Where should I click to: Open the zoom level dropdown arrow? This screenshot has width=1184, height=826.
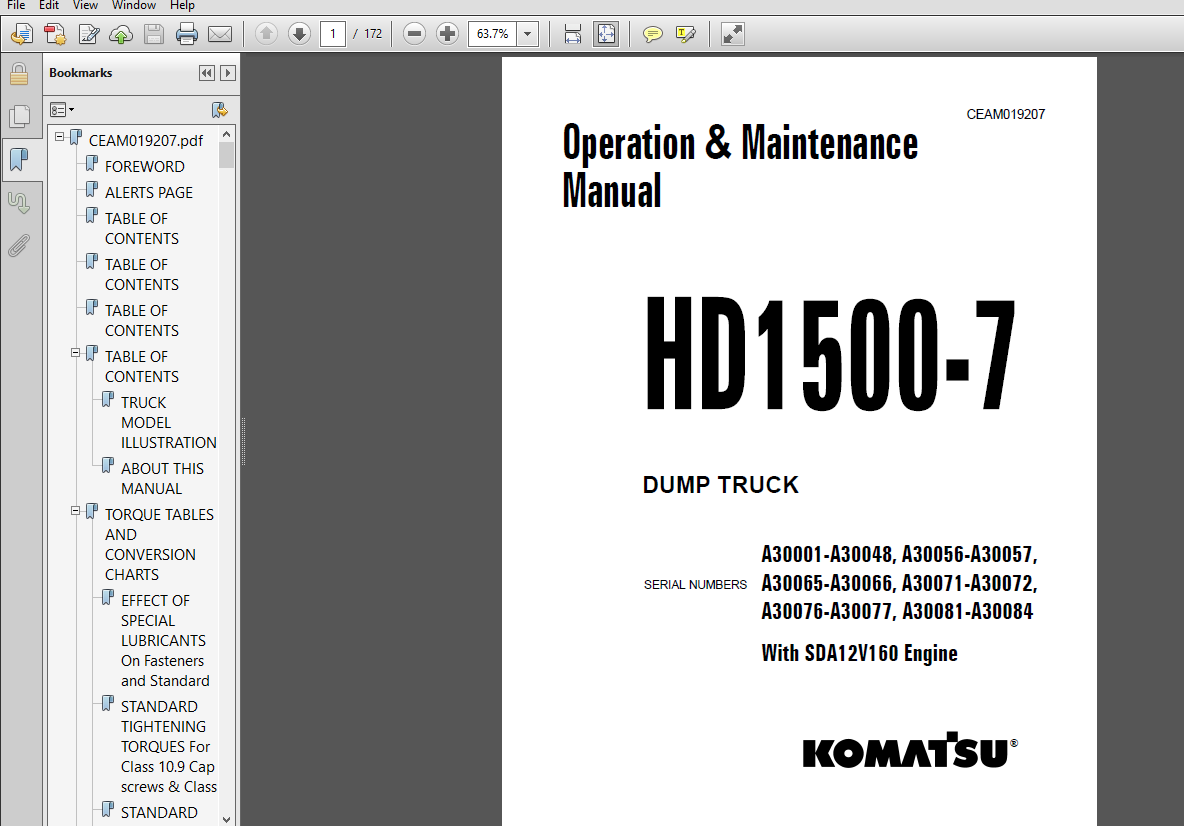[528, 34]
